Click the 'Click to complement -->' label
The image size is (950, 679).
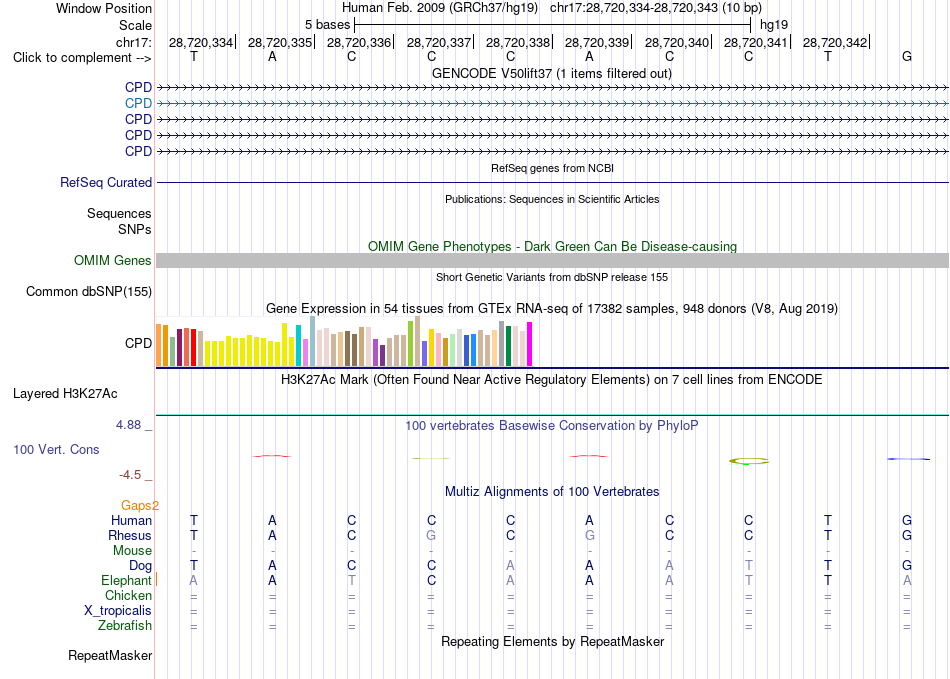pos(82,58)
